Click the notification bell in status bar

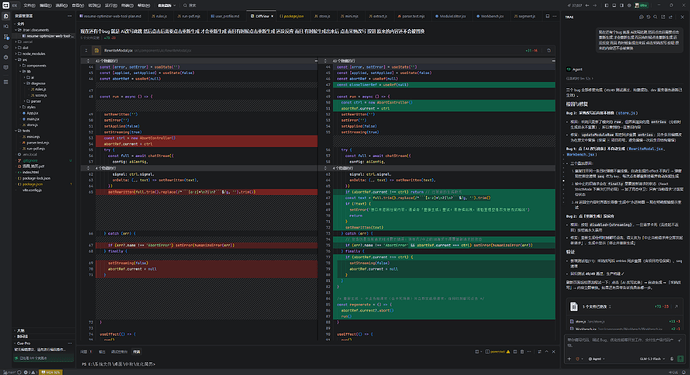coord(684,372)
